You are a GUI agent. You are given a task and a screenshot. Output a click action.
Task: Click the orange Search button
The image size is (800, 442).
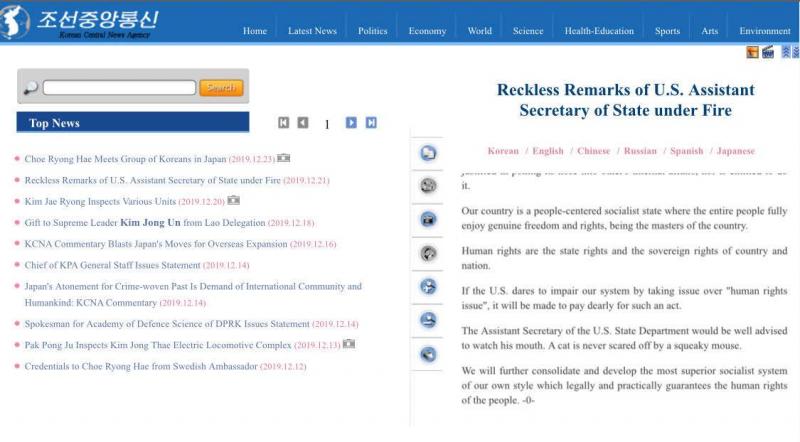[221, 88]
